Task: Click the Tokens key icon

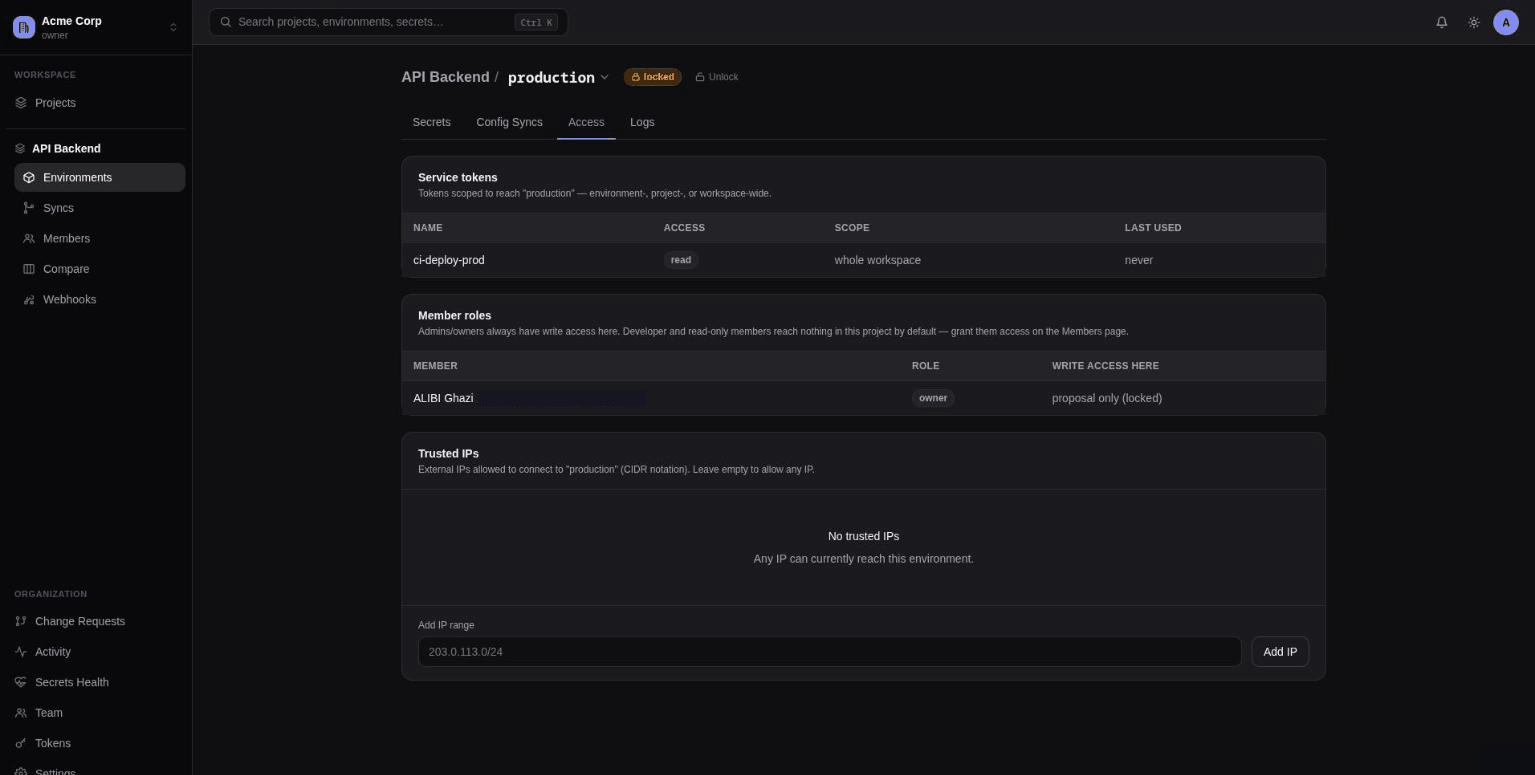Action: tap(21, 743)
